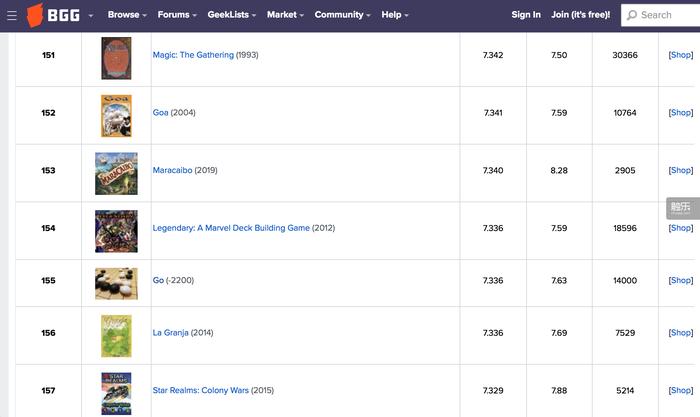Open the Market menu
The height and width of the screenshot is (417, 700).
click(285, 15)
